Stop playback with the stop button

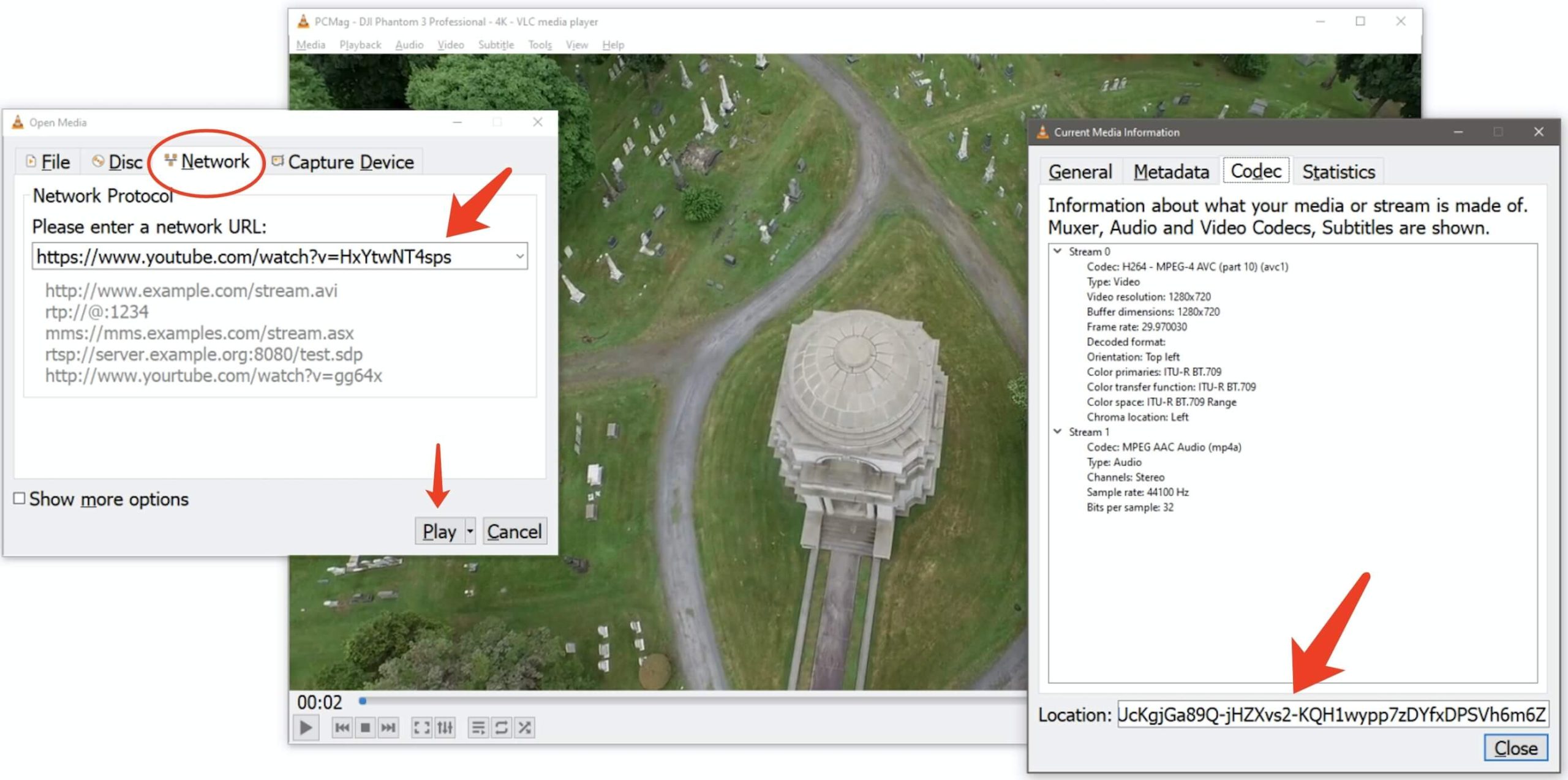(365, 727)
